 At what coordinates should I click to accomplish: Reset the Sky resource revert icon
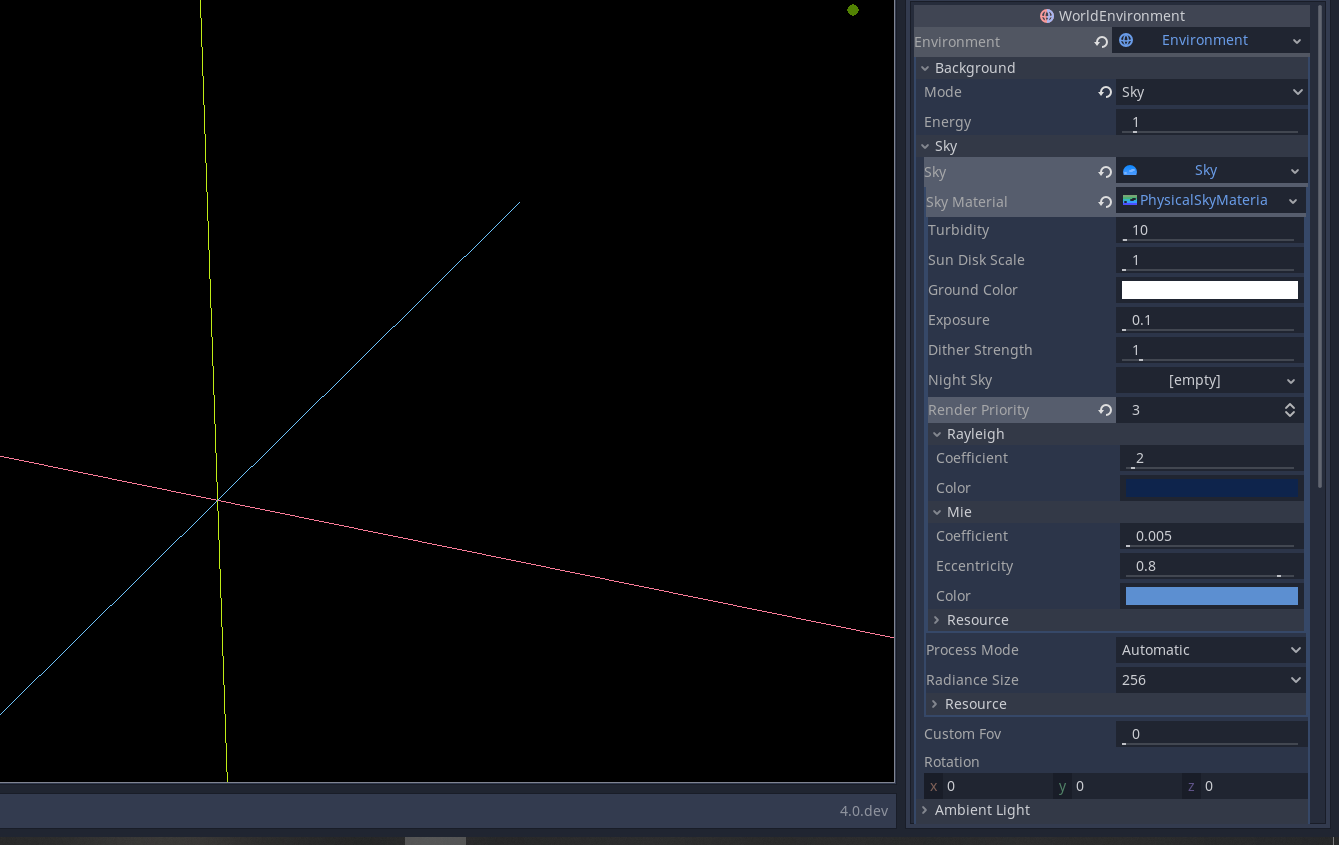[1105, 172]
